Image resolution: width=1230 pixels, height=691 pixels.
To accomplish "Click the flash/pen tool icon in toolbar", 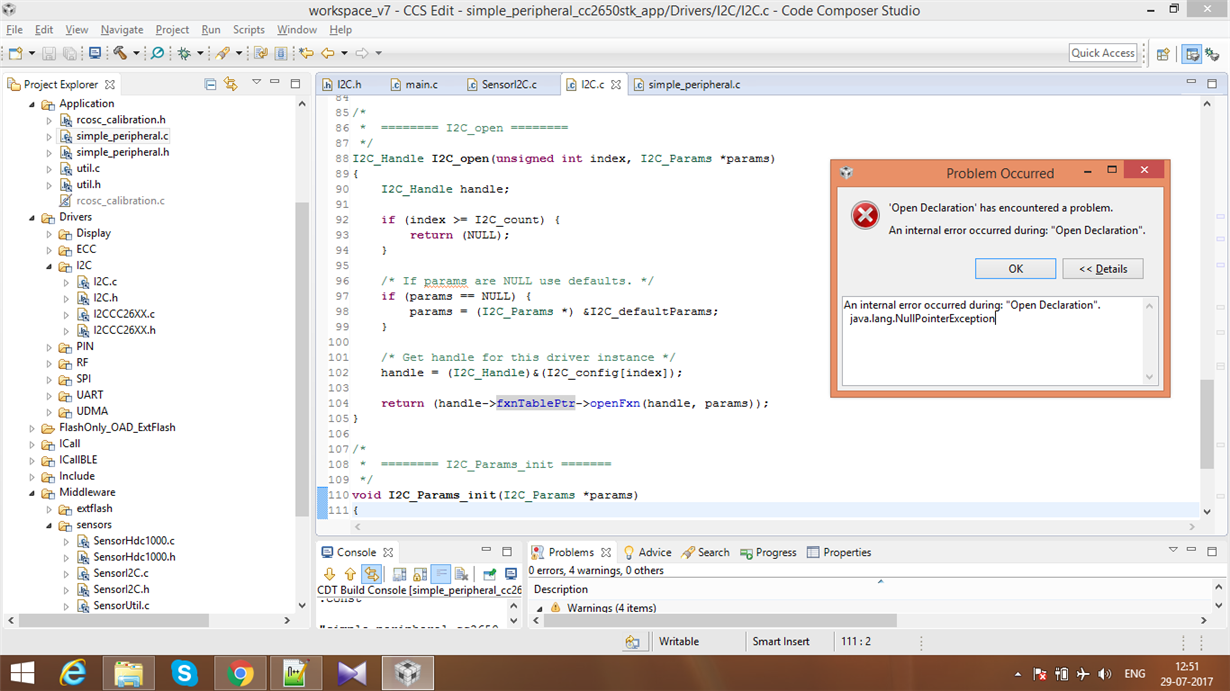I will tap(222, 53).
